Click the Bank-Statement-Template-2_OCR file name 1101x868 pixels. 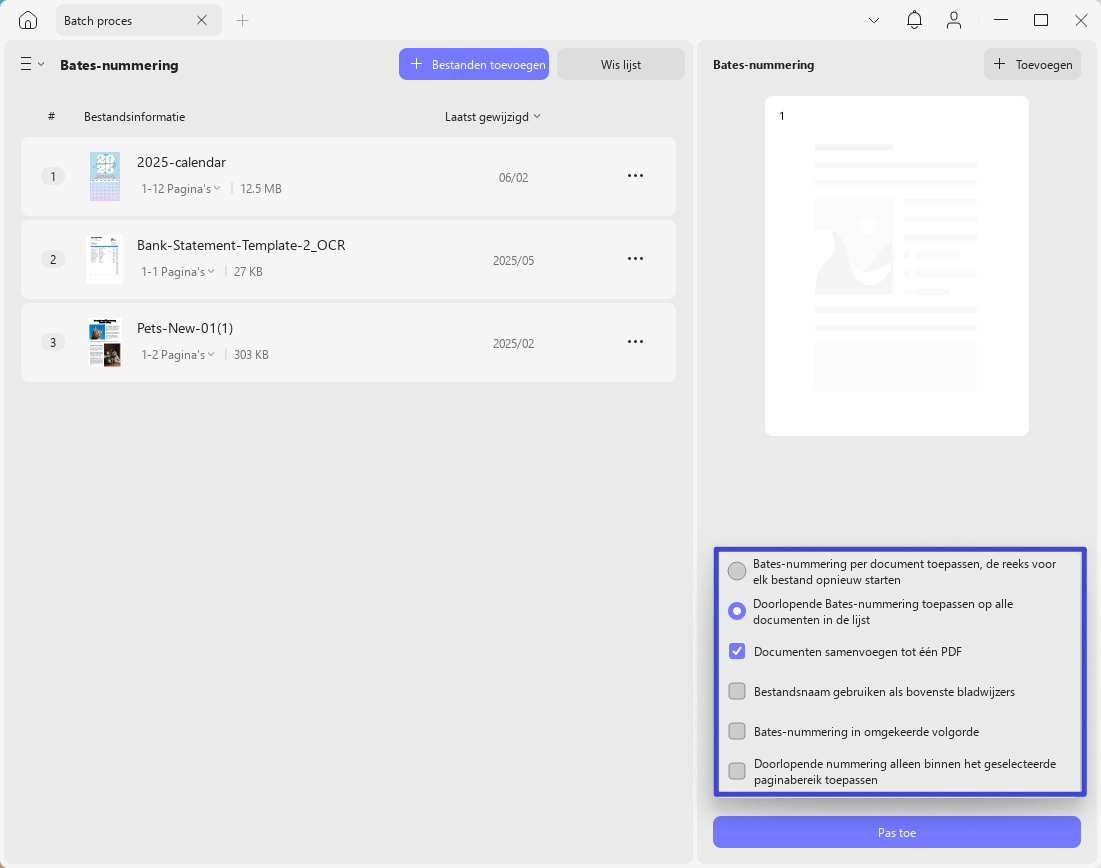click(x=241, y=245)
